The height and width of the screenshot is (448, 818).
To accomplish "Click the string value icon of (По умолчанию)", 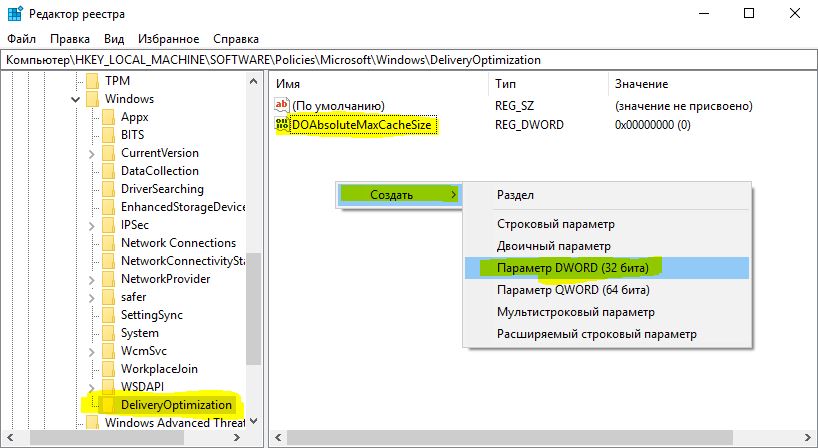I will 282,105.
